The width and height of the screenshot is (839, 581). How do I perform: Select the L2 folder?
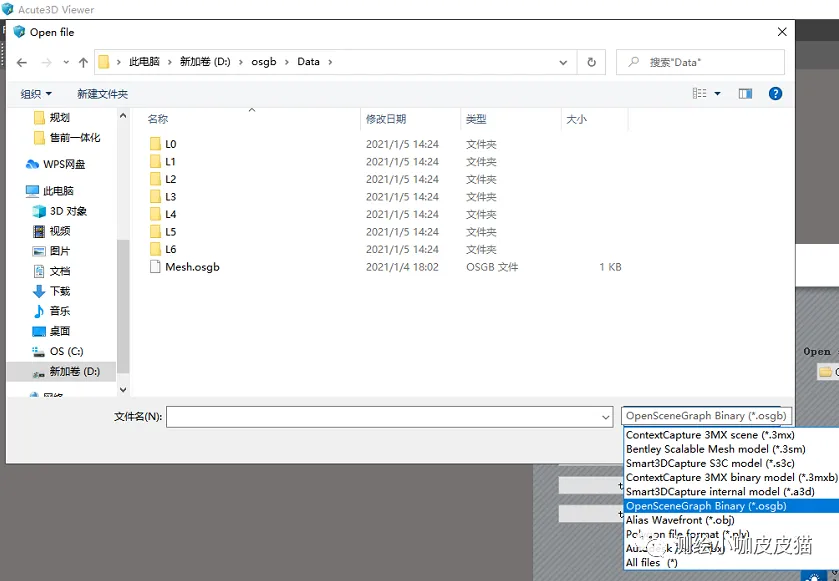click(170, 179)
